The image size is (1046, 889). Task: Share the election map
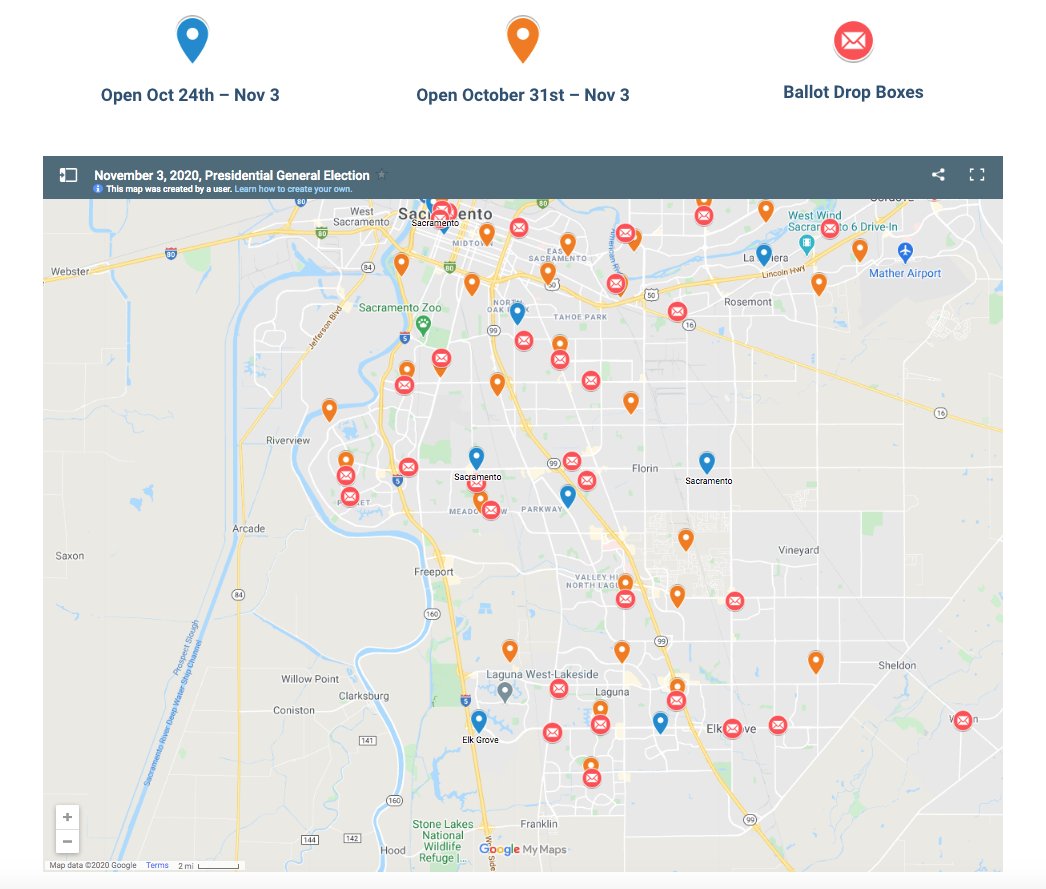(938, 175)
